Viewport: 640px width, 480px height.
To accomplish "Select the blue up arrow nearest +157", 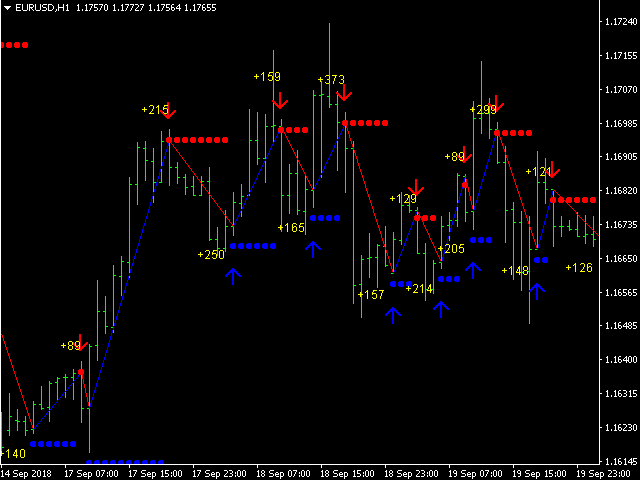I will (x=393, y=316).
